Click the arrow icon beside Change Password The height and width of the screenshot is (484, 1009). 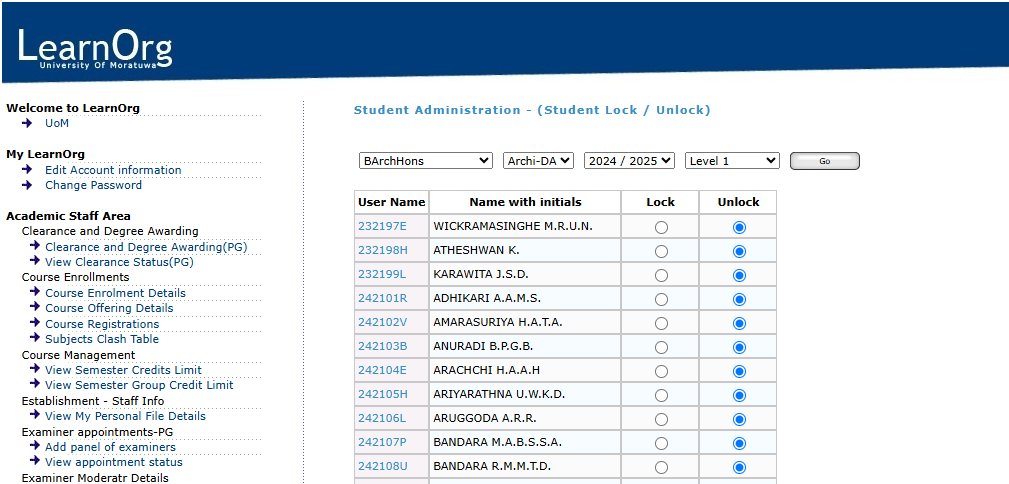(27, 185)
